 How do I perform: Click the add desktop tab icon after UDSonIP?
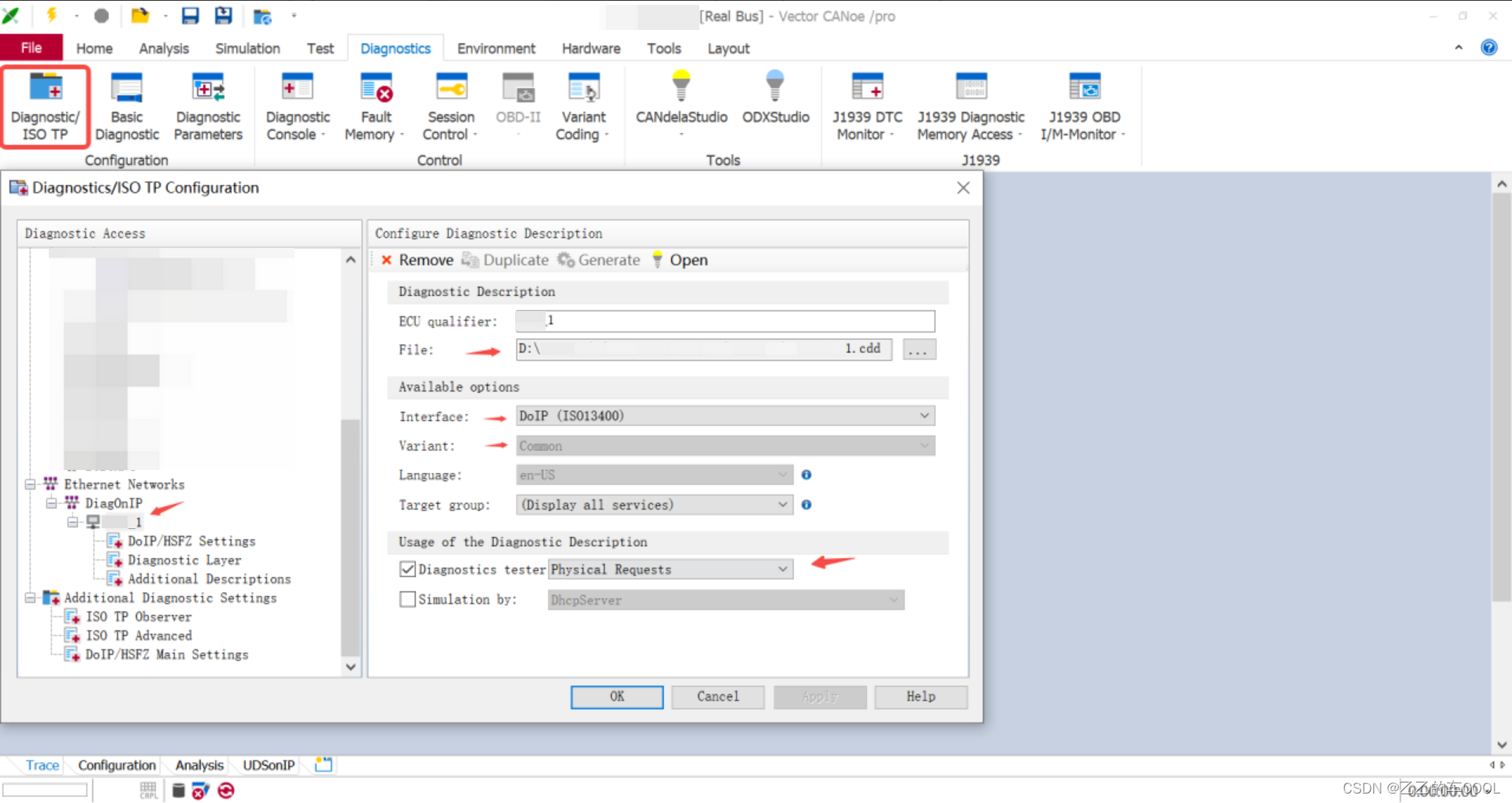coord(324,764)
